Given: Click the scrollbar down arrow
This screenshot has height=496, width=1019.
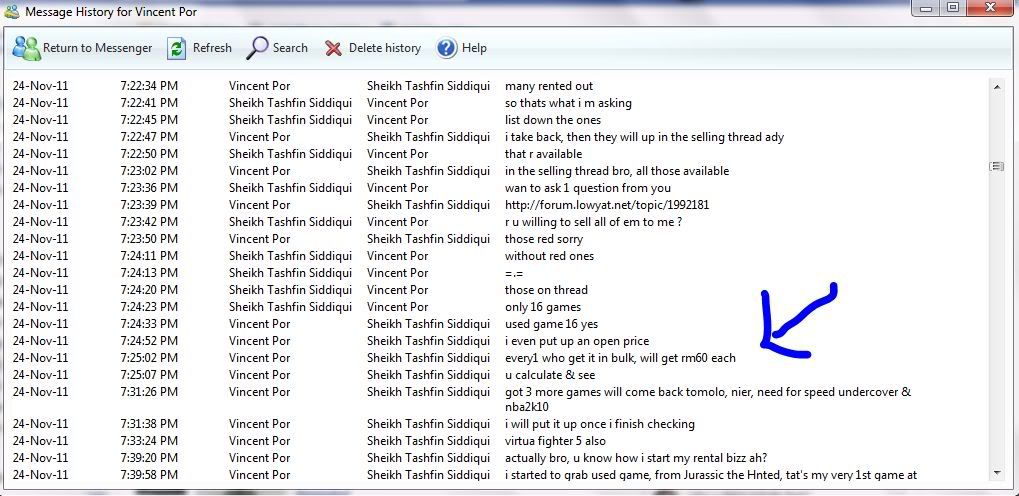Looking at the screenshot, I should click(996, 473).
